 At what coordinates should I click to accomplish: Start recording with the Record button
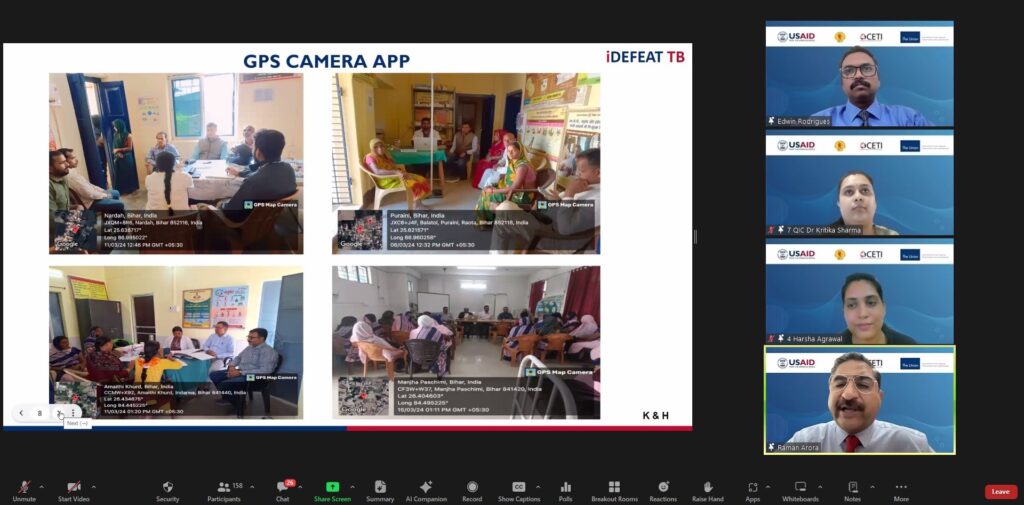coord(472,489)
